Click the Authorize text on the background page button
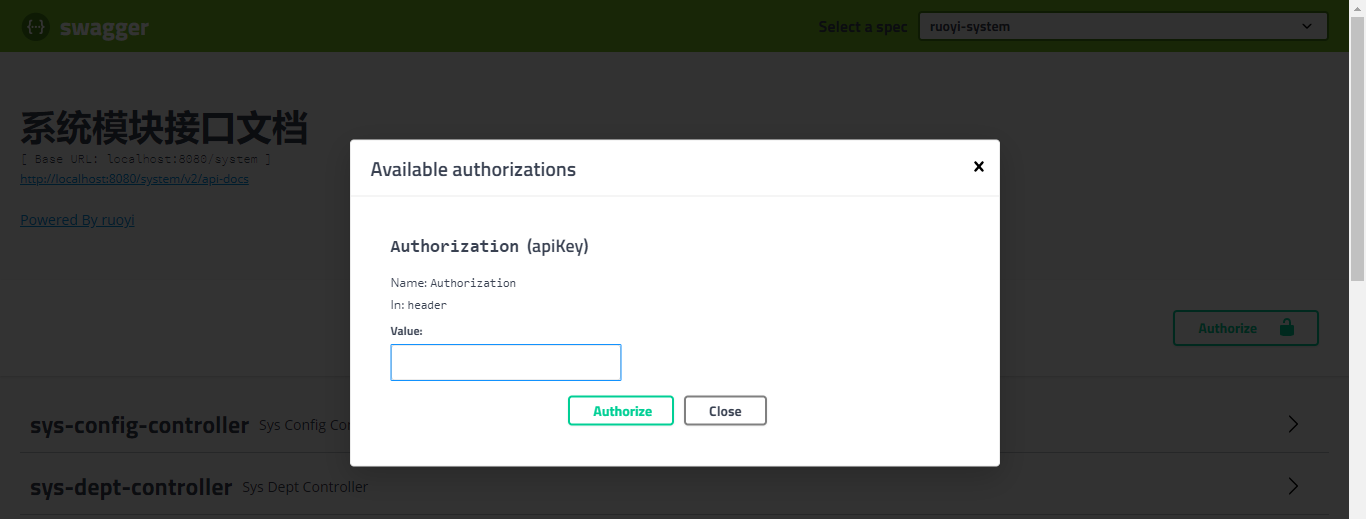This screenshot has height=519, width=1366. 1227,328
